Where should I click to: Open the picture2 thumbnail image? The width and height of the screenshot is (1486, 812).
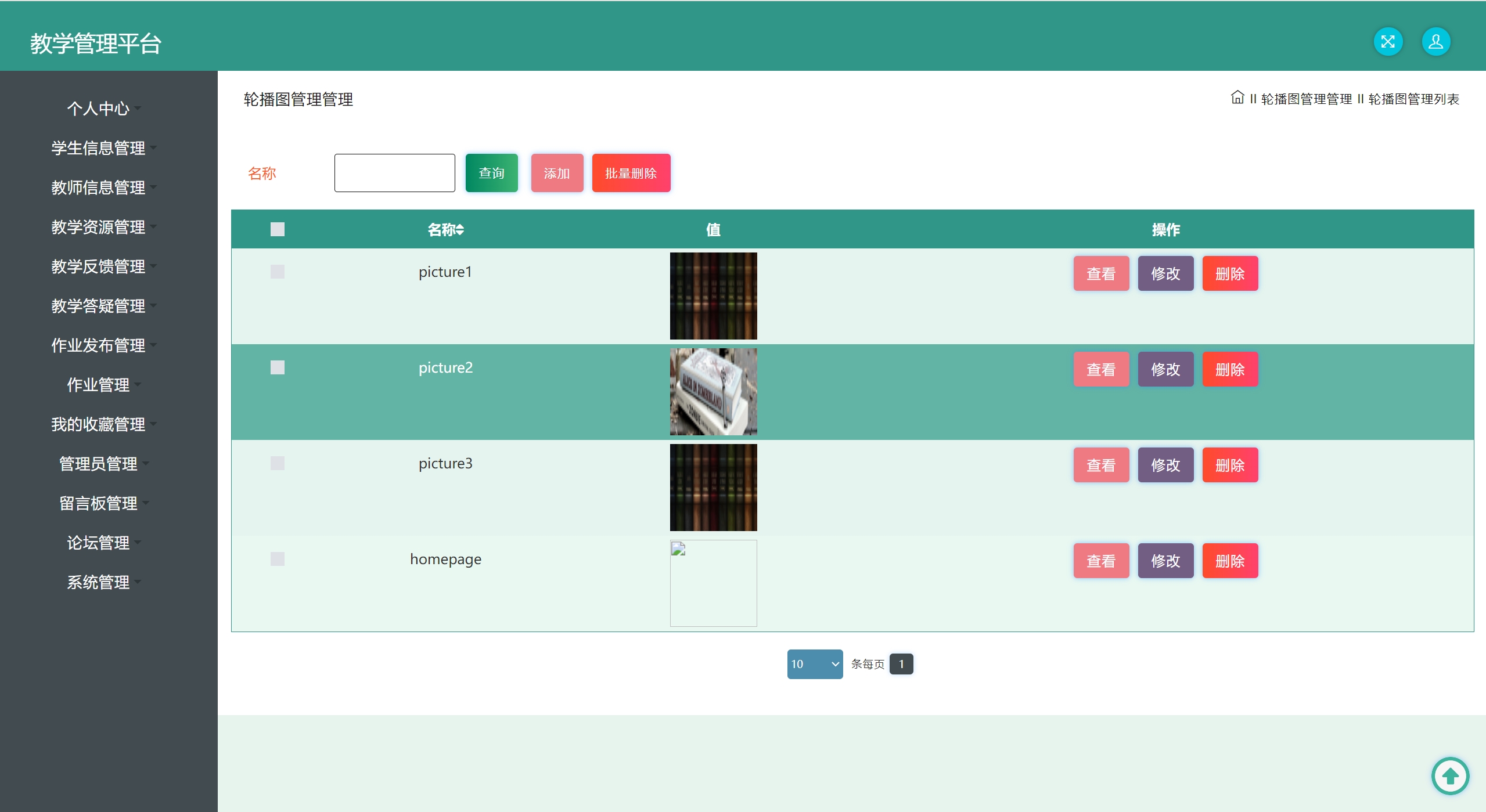coord(713,392)
